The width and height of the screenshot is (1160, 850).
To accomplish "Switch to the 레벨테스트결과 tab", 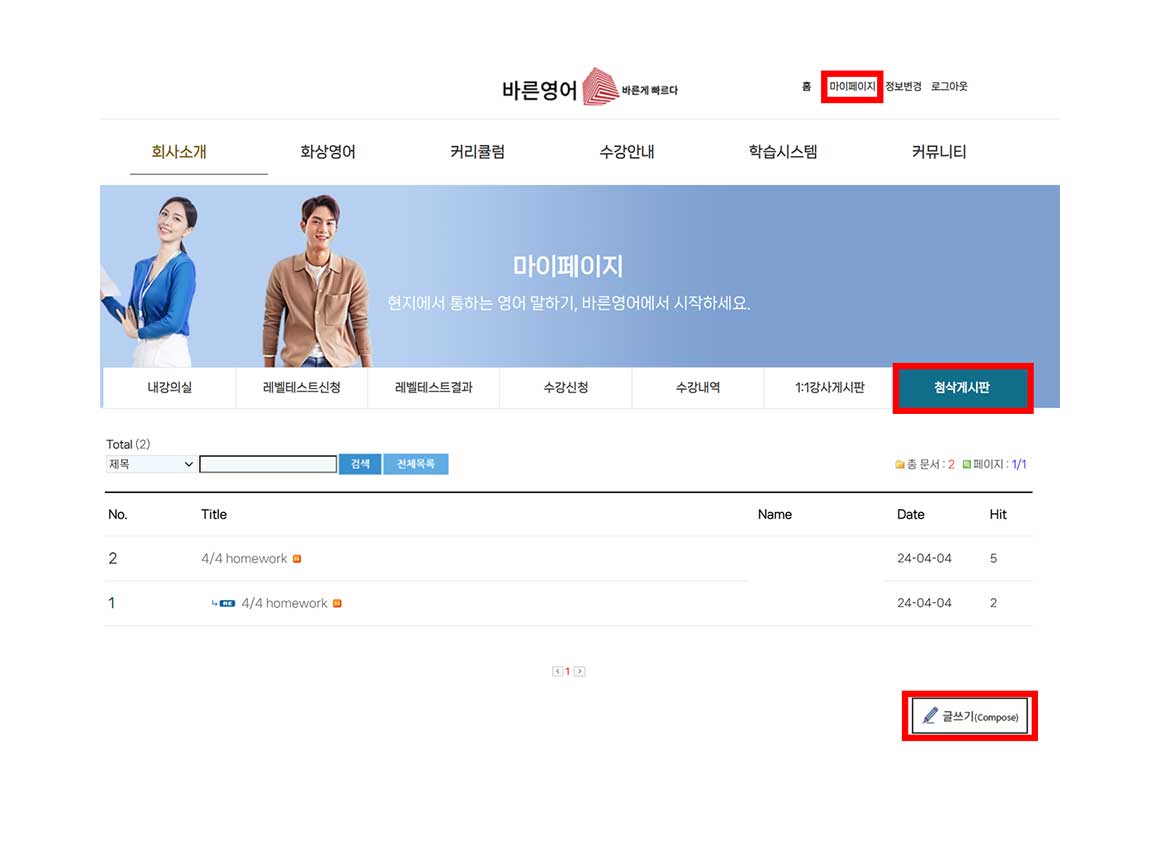I will coord(434,388).
